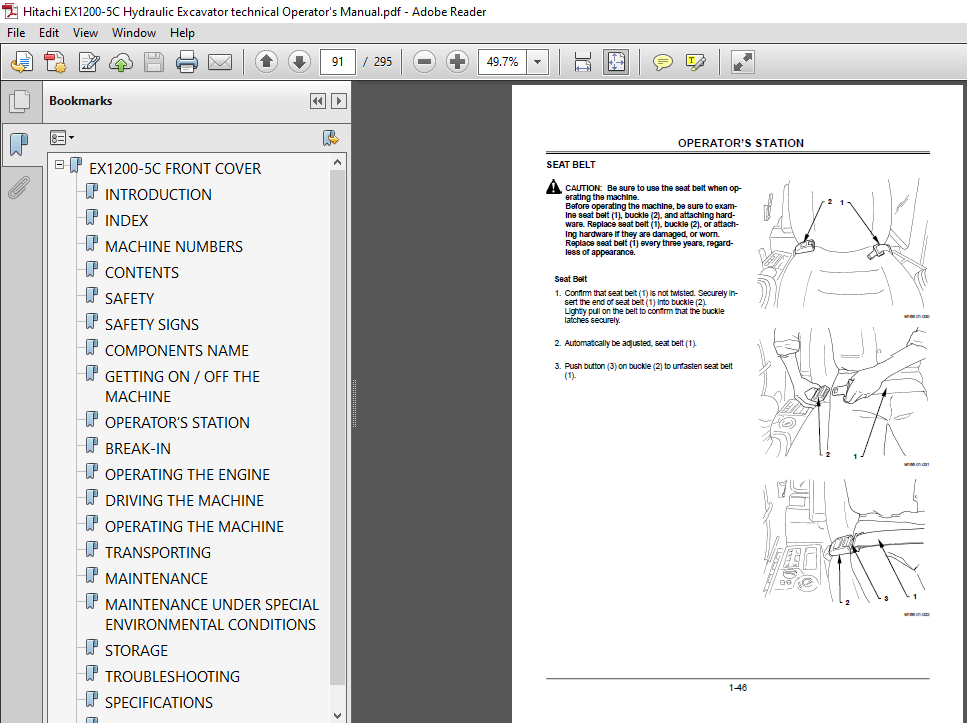Viewport: 967px width, 723px height.
Task: Open MACHINE NUMBERS bookmark
Action: coord(174,246)
